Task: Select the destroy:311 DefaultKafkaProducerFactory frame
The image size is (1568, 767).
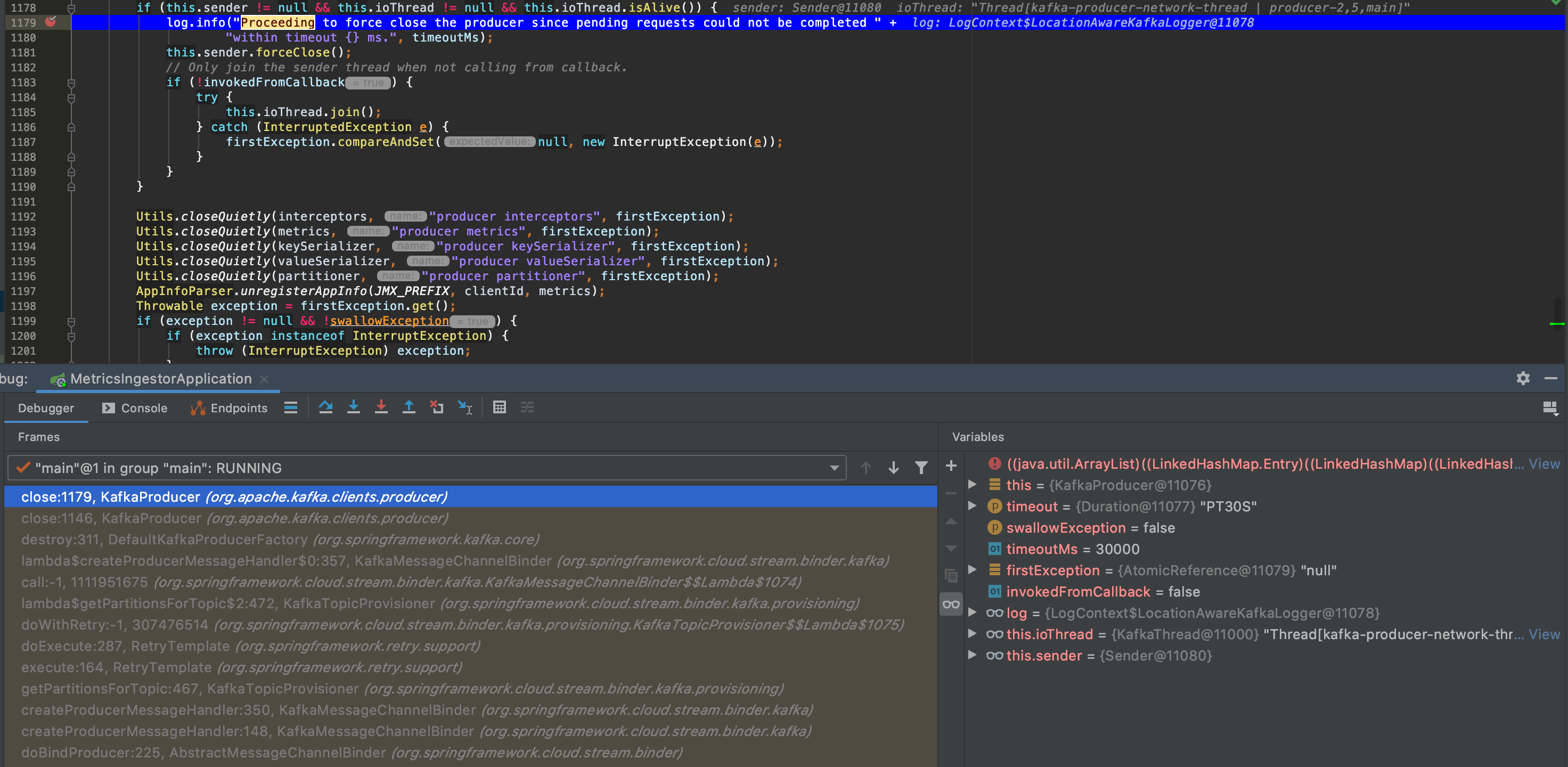Action: (280, 540)
